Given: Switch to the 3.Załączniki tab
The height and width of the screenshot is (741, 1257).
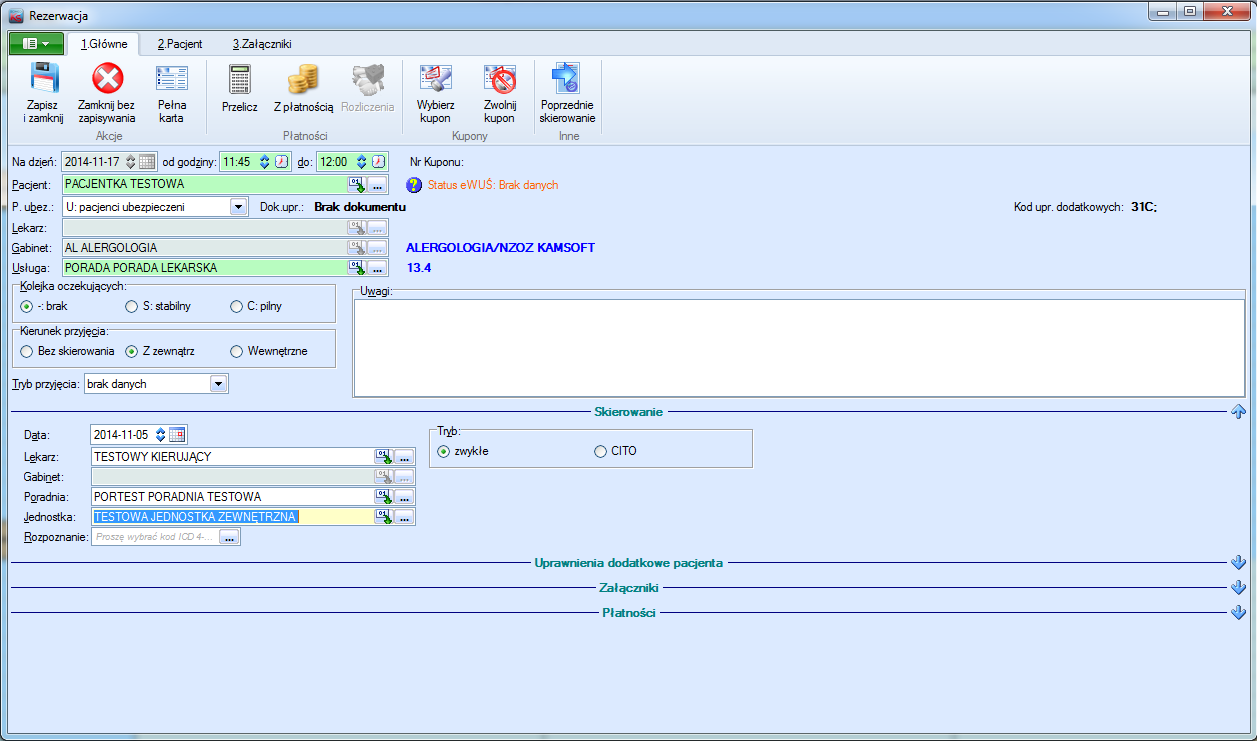Looking at the screenshot, I should point(261,44).
